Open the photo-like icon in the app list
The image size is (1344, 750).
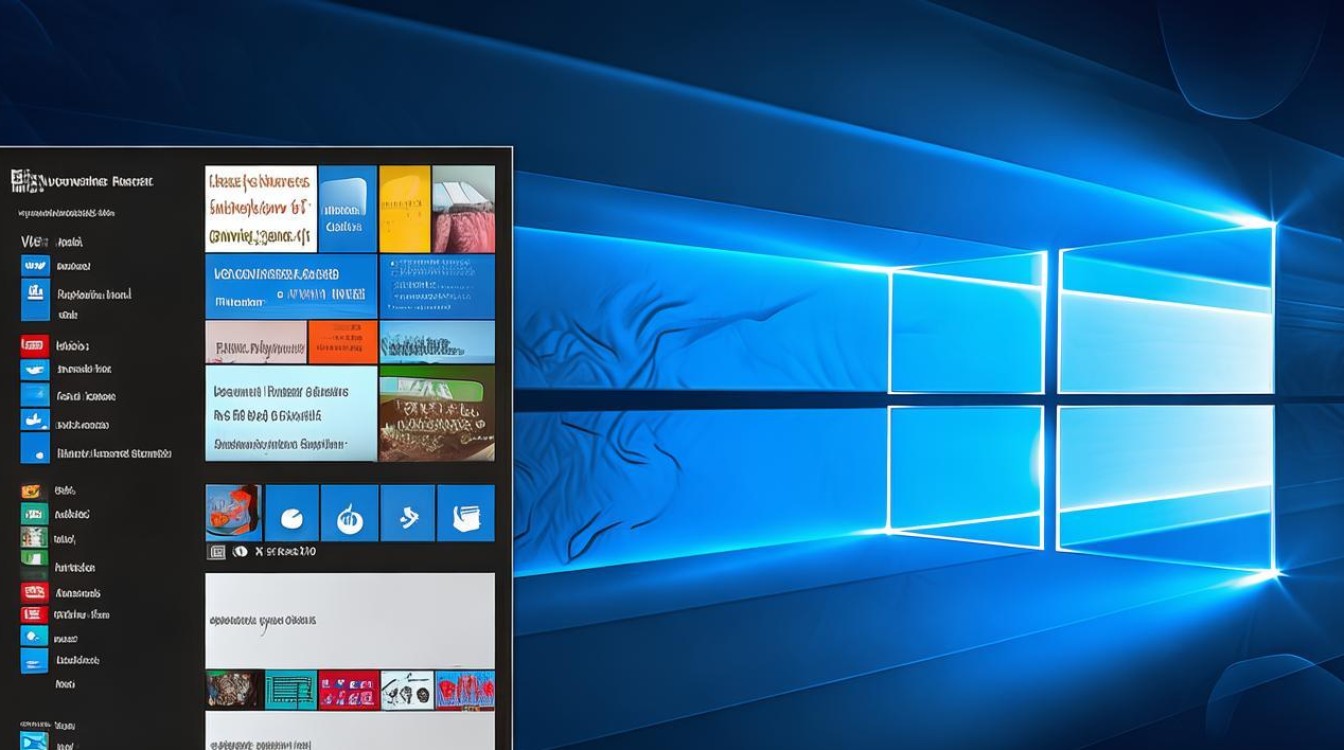pos(34,537)
